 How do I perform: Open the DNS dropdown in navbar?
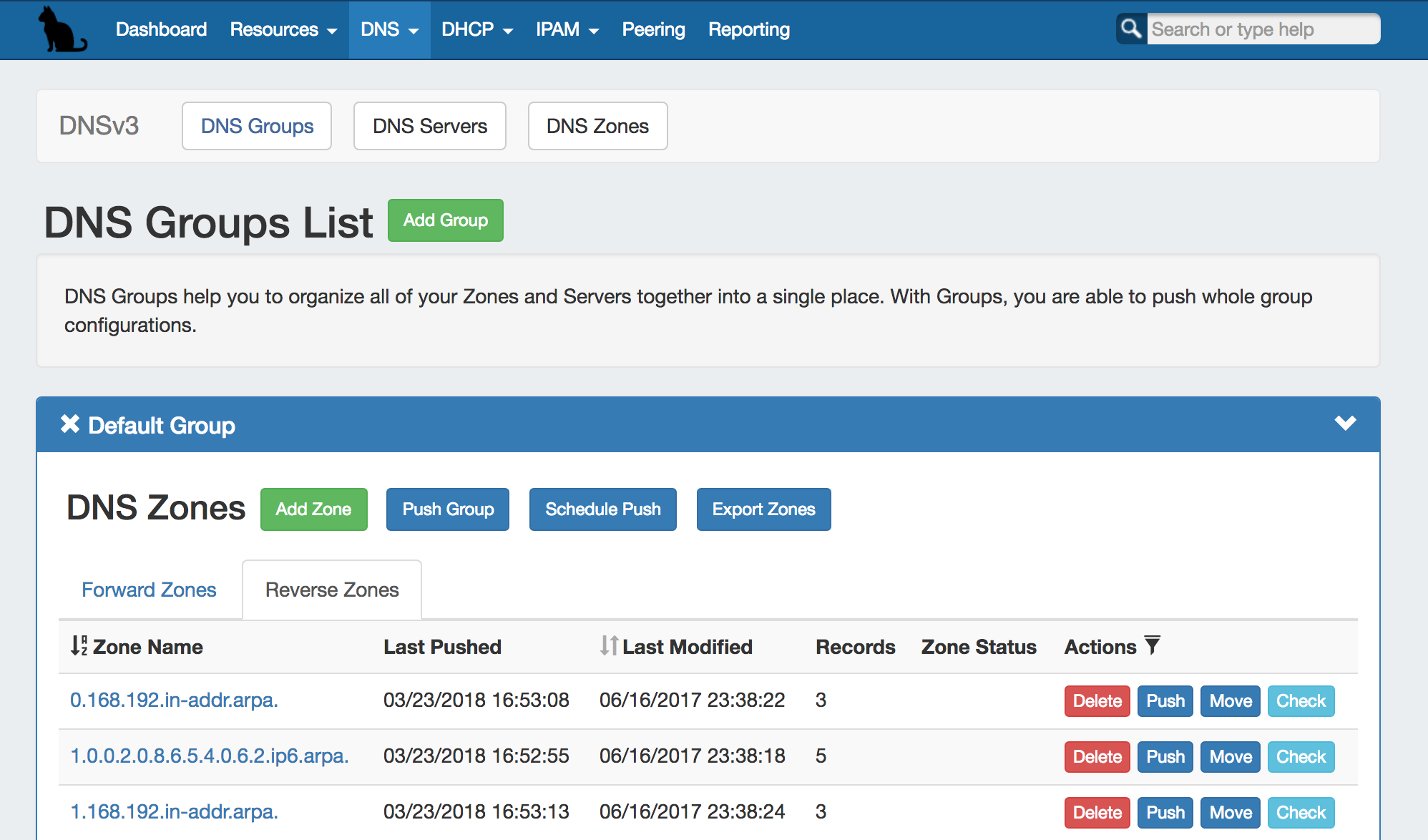(389, 29)
